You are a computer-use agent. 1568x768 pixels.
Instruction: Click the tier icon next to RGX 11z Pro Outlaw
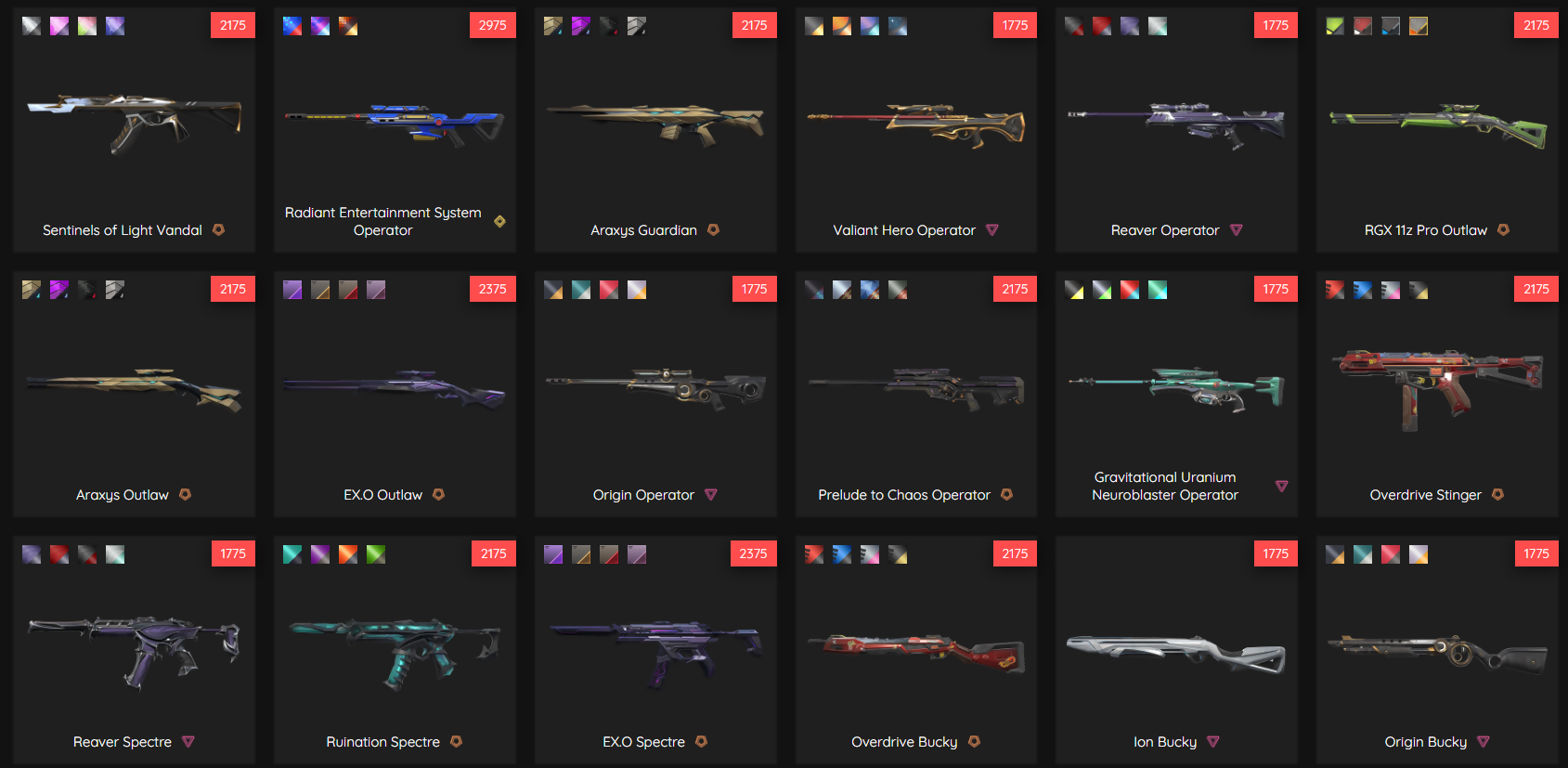(x=1503, y=229)
